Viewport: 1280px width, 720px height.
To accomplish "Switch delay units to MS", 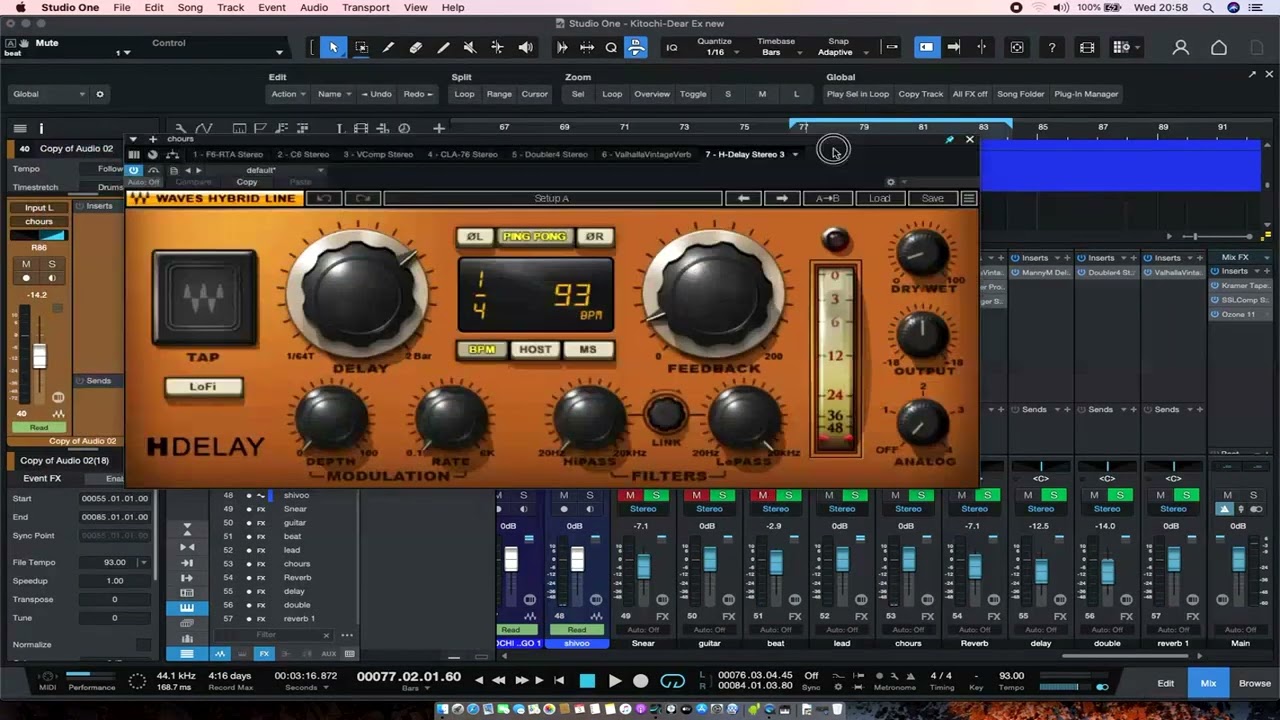I will pos(587,350).
